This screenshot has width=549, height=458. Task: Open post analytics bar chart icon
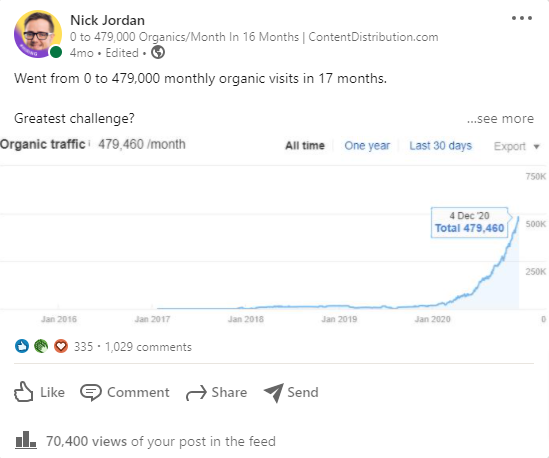click(x=26, y=439)
